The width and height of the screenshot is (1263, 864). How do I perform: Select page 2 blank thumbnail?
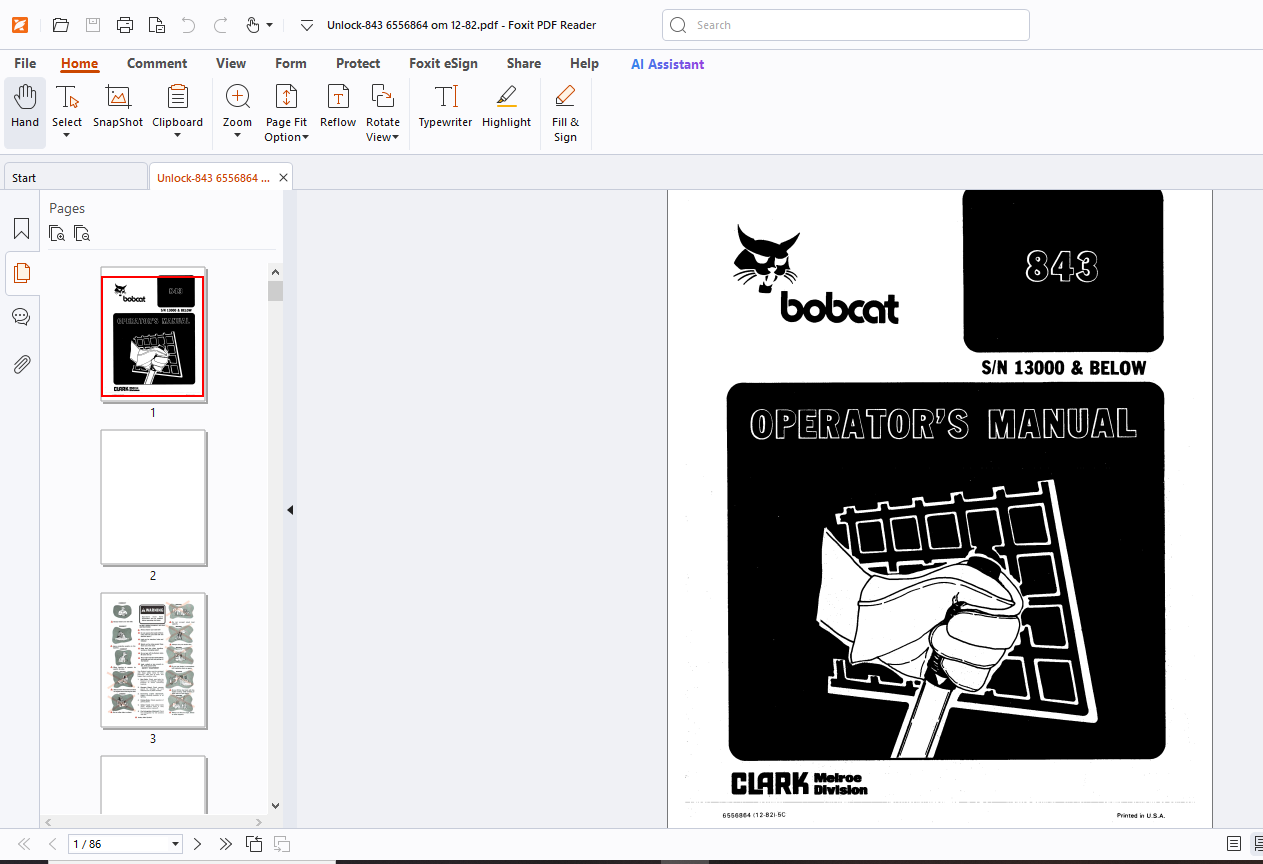pos(153,498)
